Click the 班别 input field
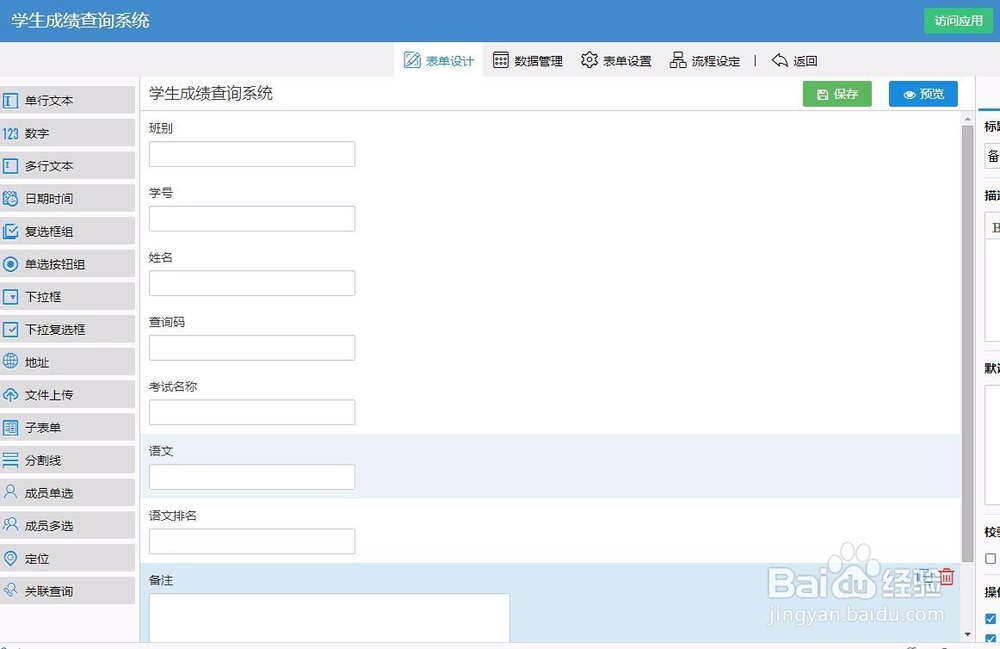This screenshot has height=649, width=1000. point(252,154)
